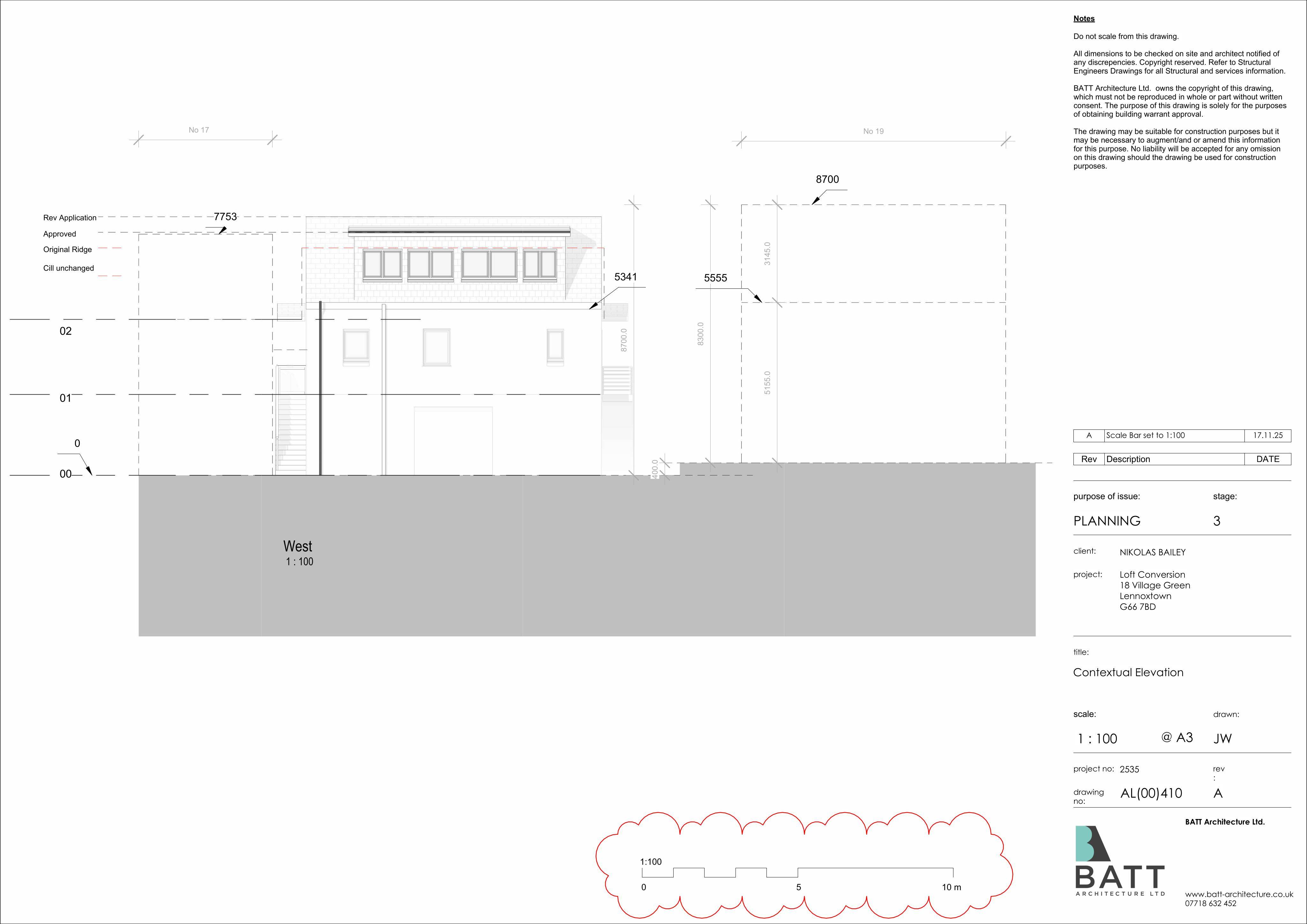The image size is (1307, 924).
Task: Click the BATT Architecture logo
Action: tap(1120, 861)
